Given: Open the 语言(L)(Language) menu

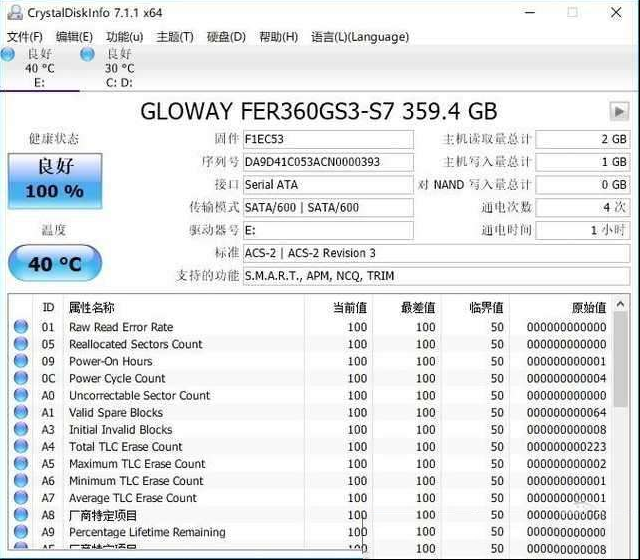Looking at the screenshot, I should click(360, 37).
